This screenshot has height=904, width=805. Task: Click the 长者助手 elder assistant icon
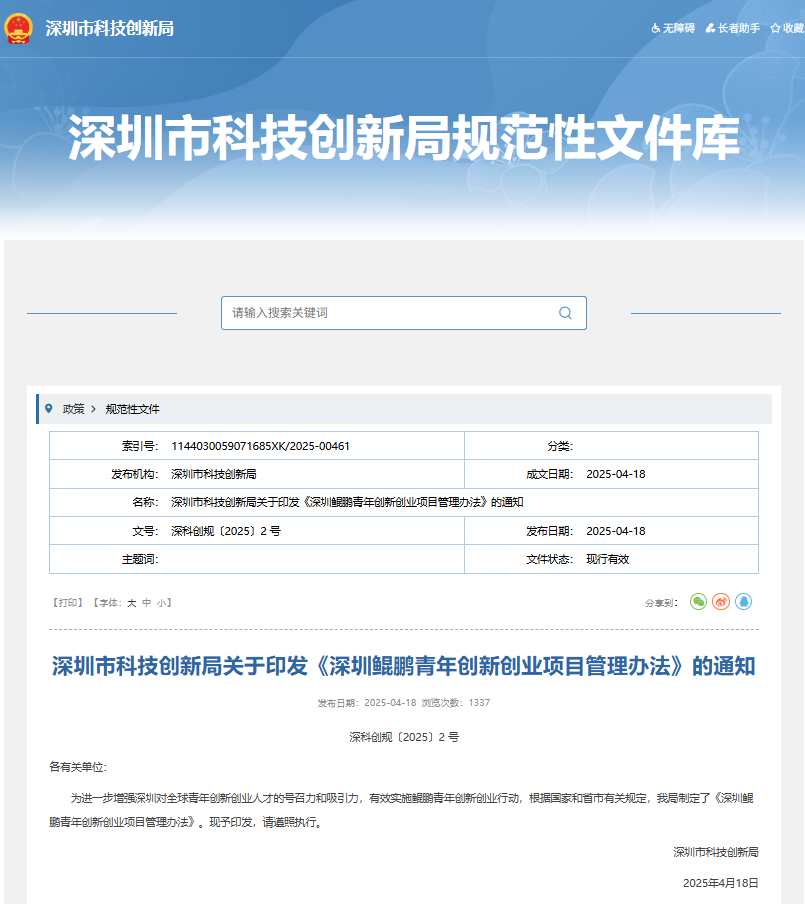tap(710, 28)
